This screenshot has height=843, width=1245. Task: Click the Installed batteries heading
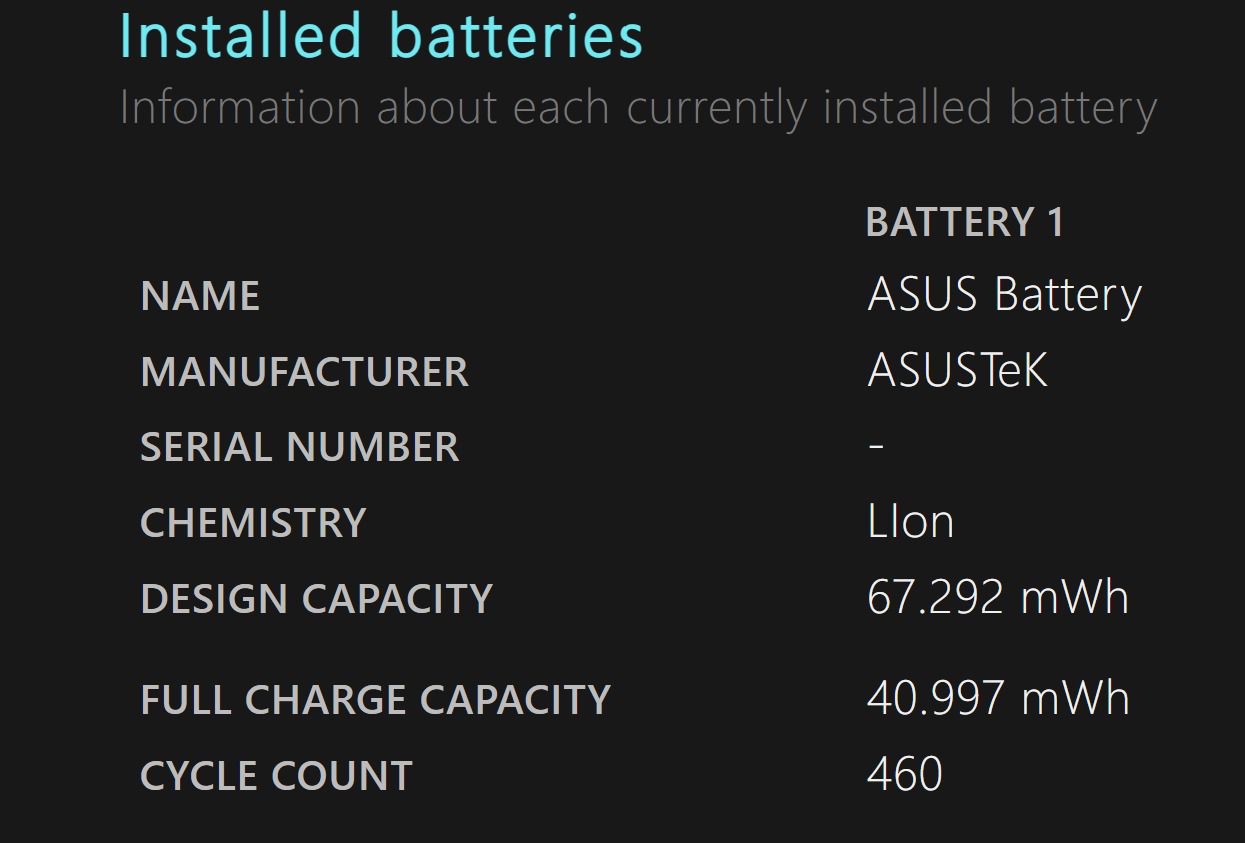point(381,36)
